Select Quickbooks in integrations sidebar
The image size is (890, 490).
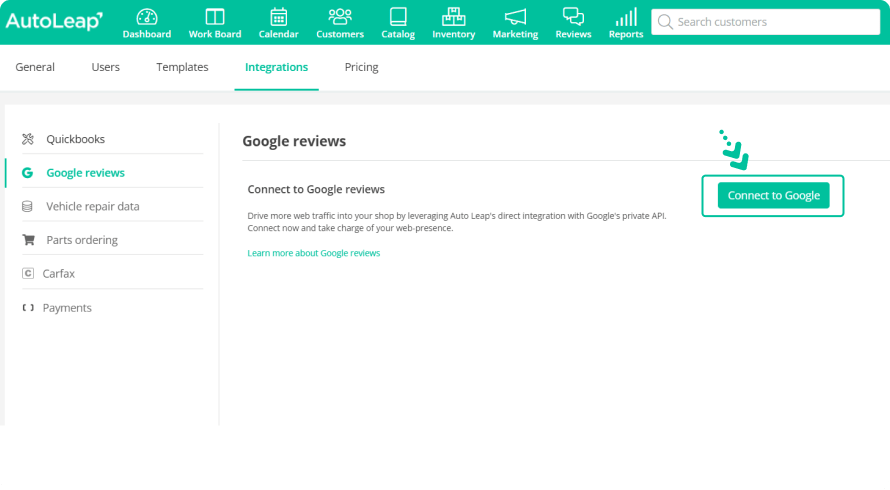coord(75,139)
